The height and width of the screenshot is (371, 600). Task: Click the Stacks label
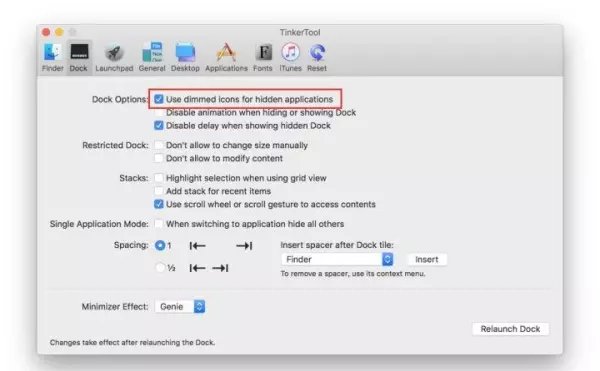(134, 178)
